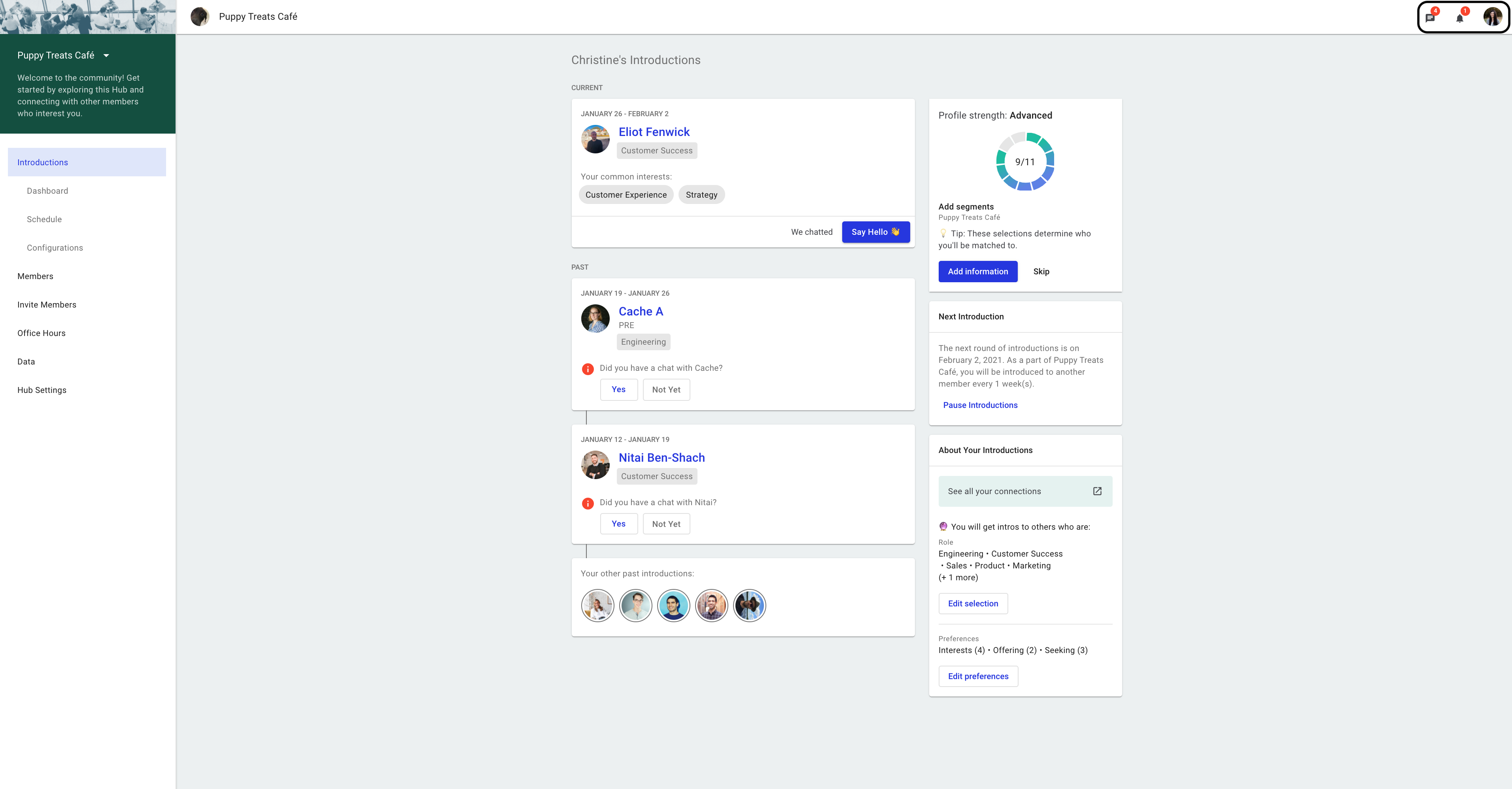Open Cache A's profile photo

[595, 319]
